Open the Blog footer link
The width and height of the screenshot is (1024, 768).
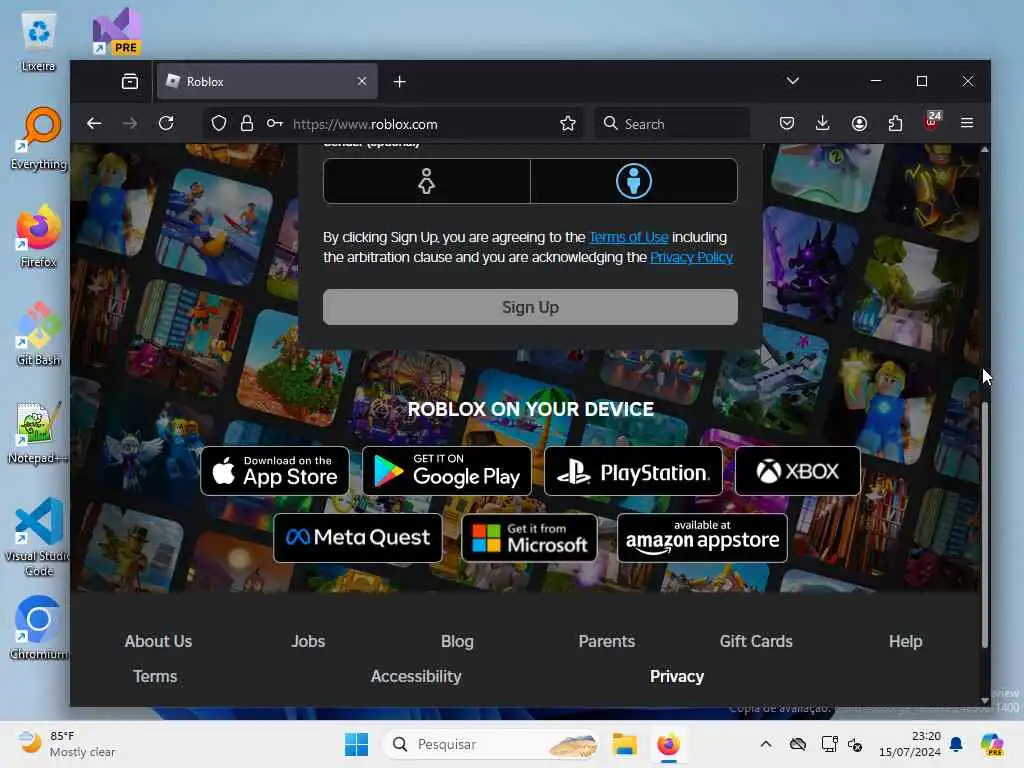[x=457, y=641]
